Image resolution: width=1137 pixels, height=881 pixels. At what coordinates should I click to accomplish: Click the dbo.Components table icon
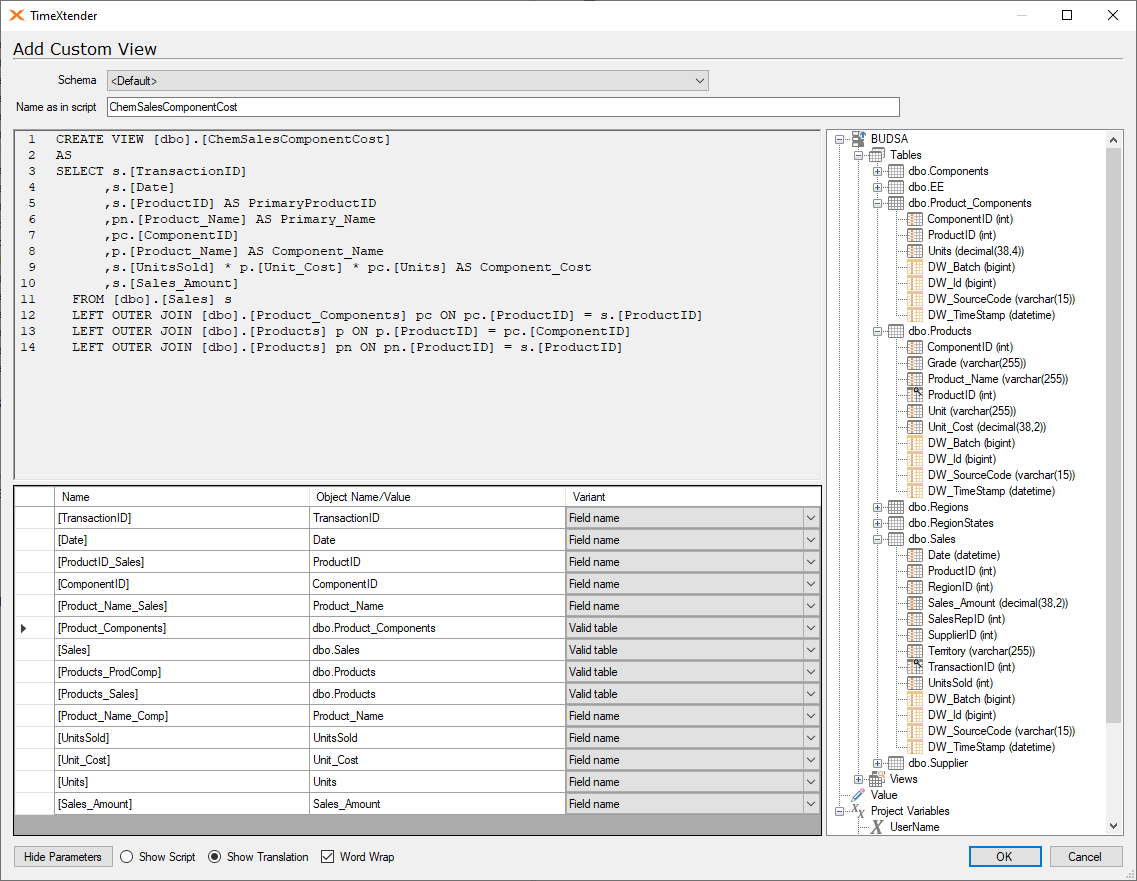(896, 171)
